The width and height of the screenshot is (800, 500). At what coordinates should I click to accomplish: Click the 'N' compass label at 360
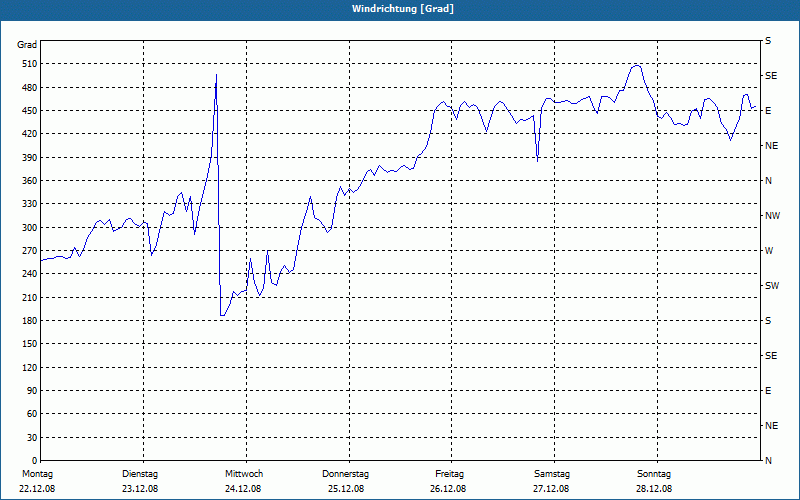769,181
